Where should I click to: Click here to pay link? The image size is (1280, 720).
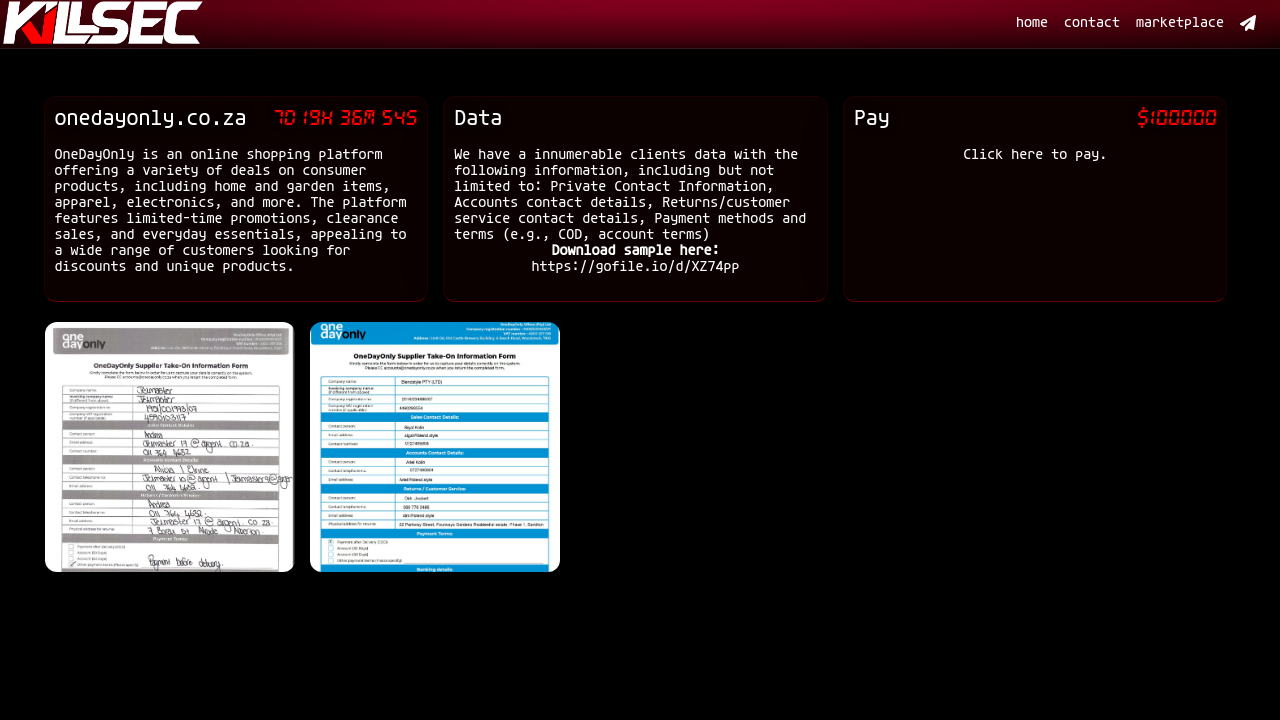tap(1035, 154)
